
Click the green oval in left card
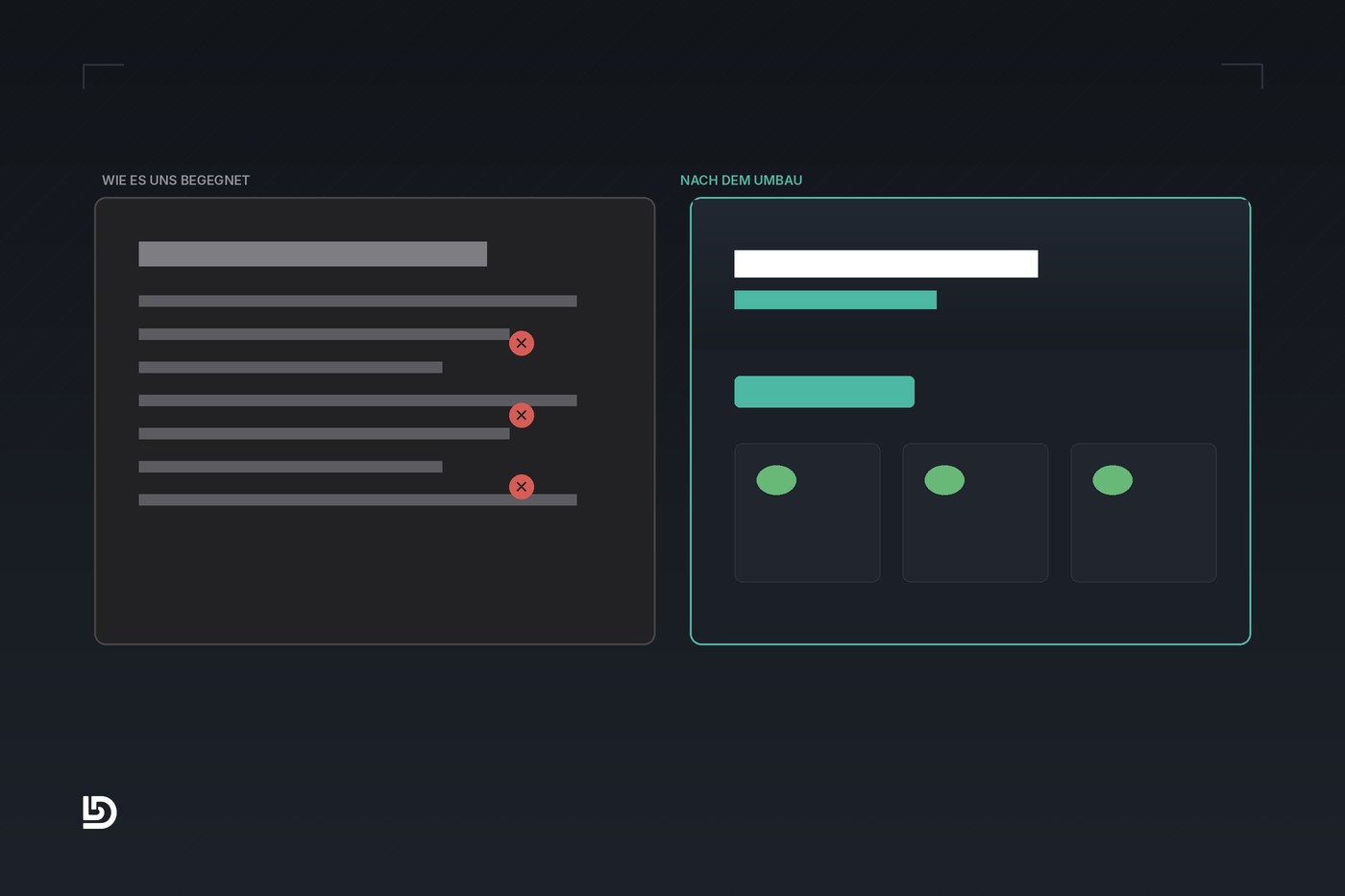(776, 480)
